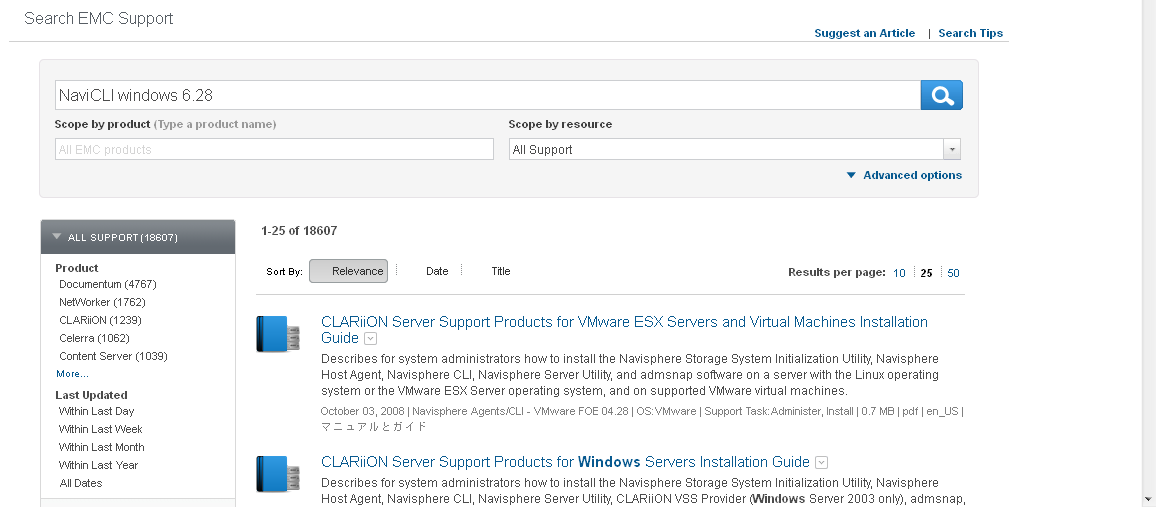Filter results Within Last Month

click(102, 447)
